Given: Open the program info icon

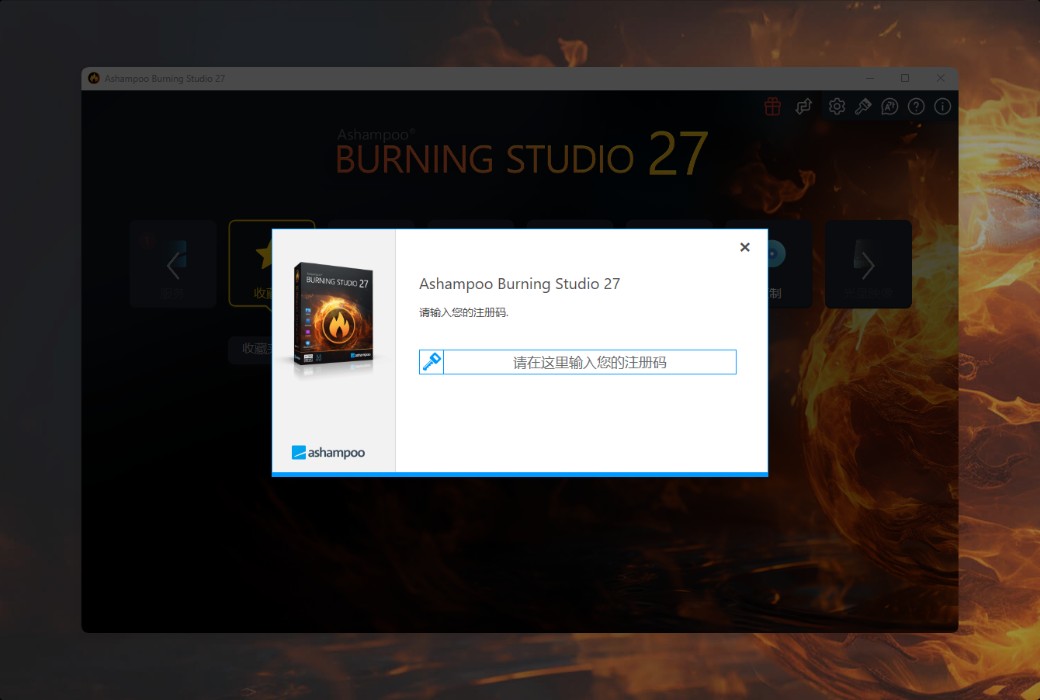Looking at the screenshot, I should 941,106.
